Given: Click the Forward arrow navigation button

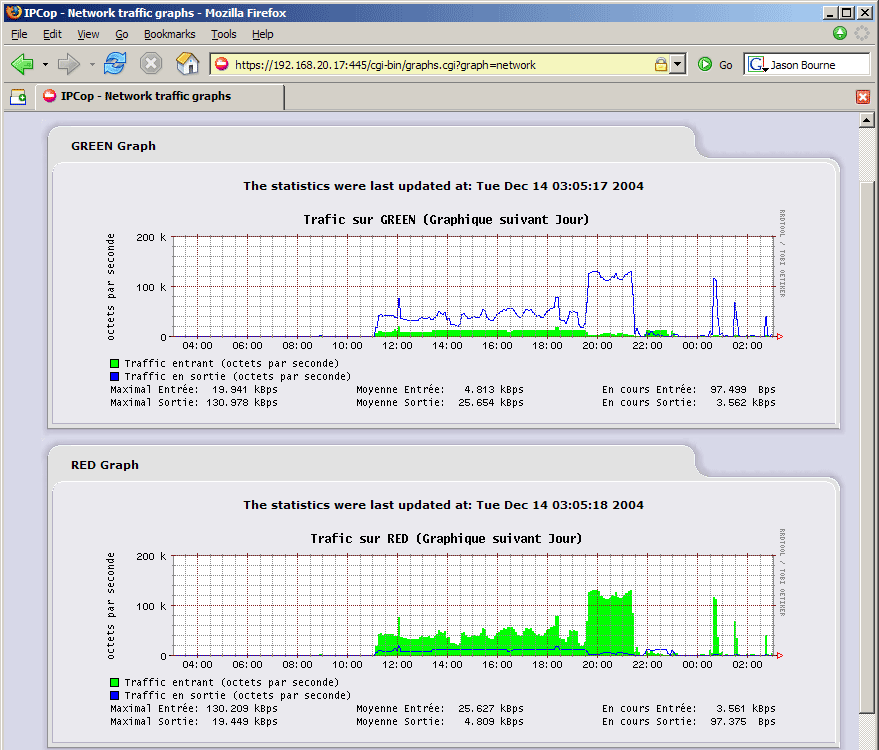Looking at the screenshot, I should (x=68, y=64).
